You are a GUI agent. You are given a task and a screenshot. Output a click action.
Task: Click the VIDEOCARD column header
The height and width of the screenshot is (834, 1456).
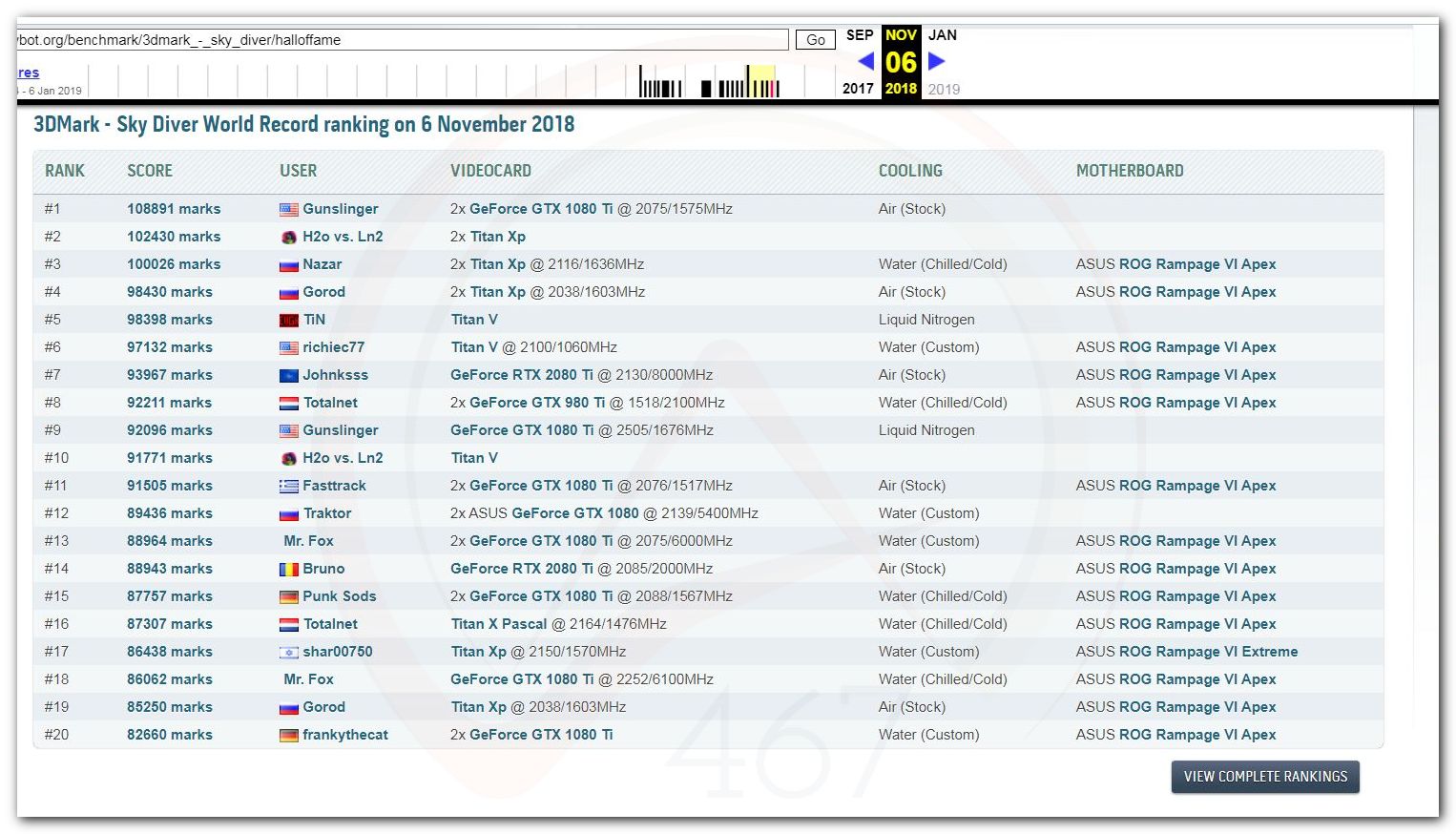pos(490,171)
